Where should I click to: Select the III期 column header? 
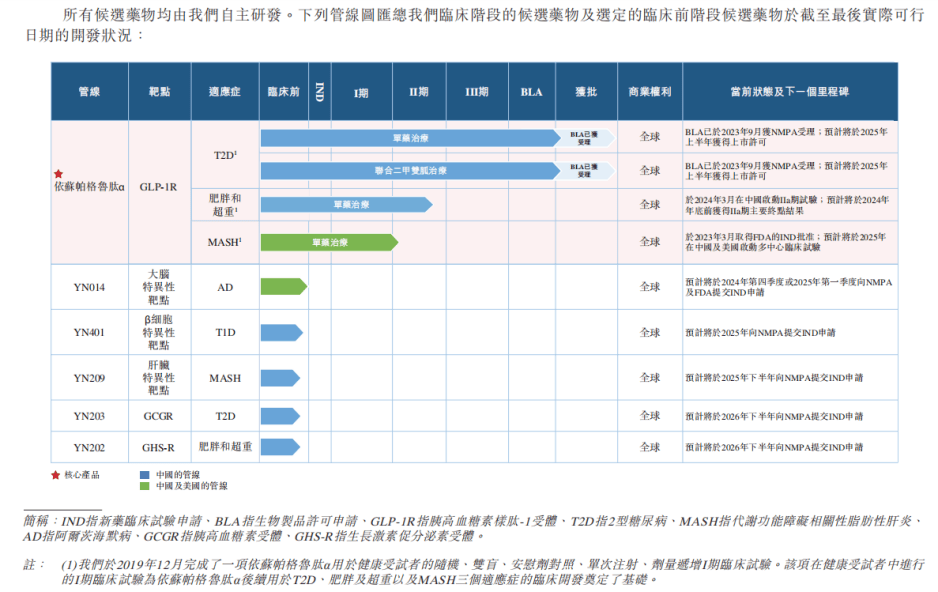(477, 91)
